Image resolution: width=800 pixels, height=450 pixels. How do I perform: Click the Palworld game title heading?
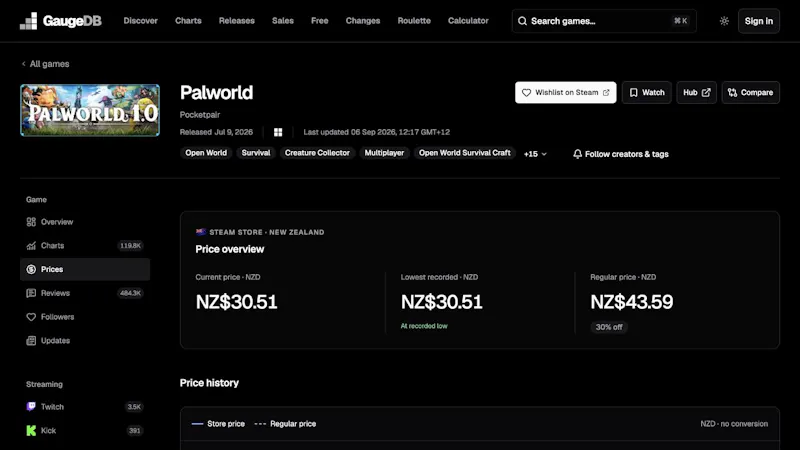[216, 93]
